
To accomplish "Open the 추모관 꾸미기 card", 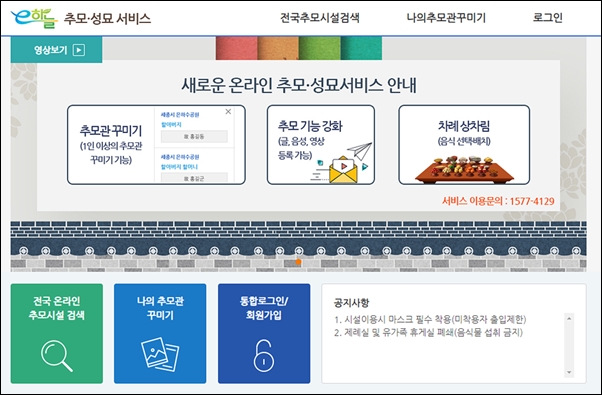I will coord(156,145).
